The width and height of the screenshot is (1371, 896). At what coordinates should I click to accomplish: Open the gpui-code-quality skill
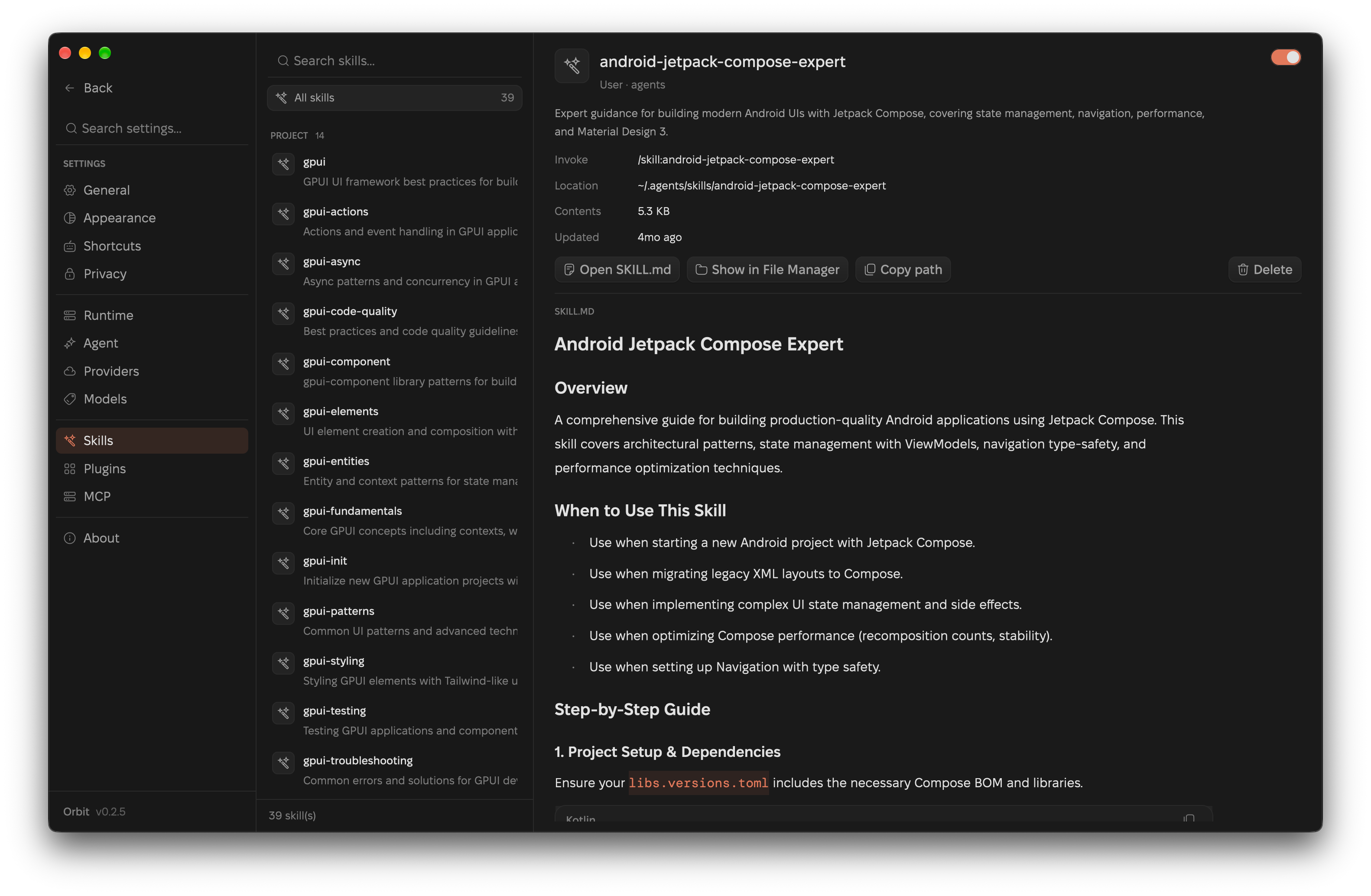395,321
